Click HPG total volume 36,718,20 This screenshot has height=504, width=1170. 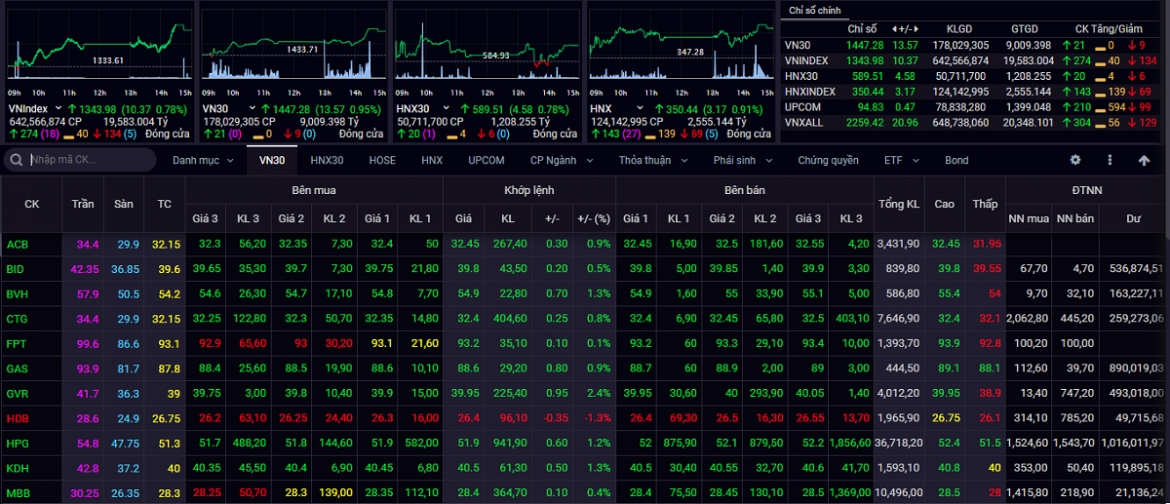[897, 444]
